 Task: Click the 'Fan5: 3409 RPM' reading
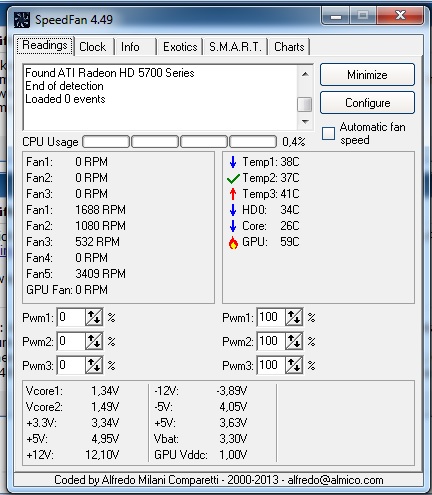pyautogui.click(x=76, y=274)
